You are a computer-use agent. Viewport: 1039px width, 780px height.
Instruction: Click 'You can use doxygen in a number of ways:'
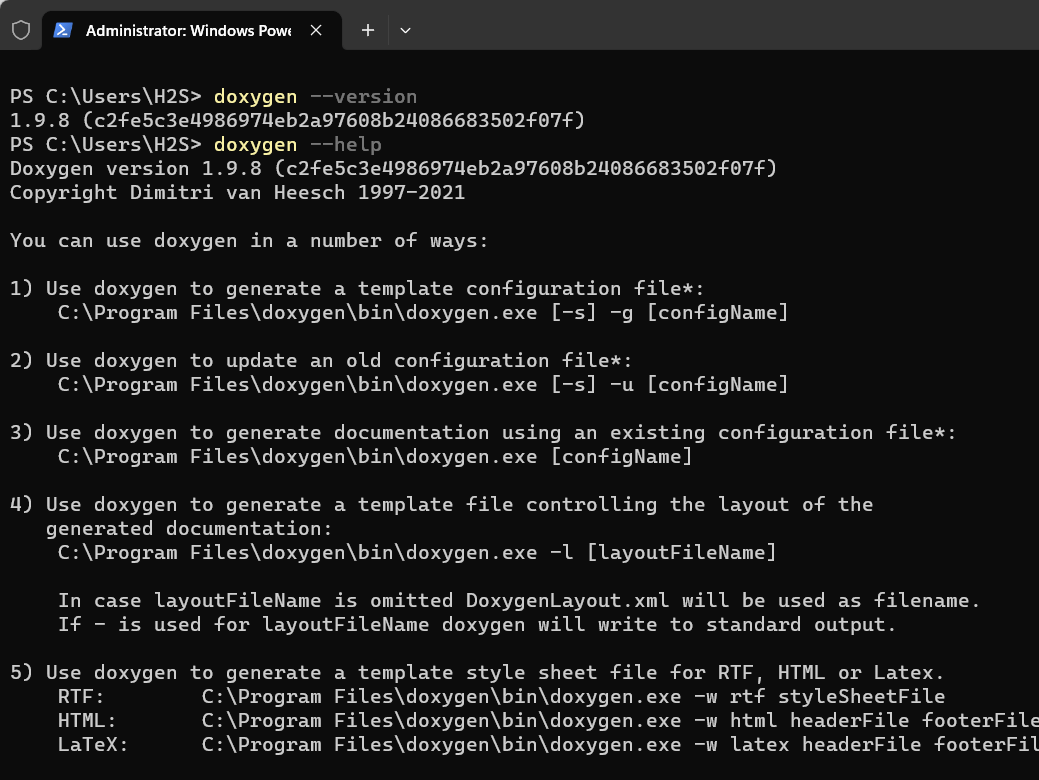point(249,241)
